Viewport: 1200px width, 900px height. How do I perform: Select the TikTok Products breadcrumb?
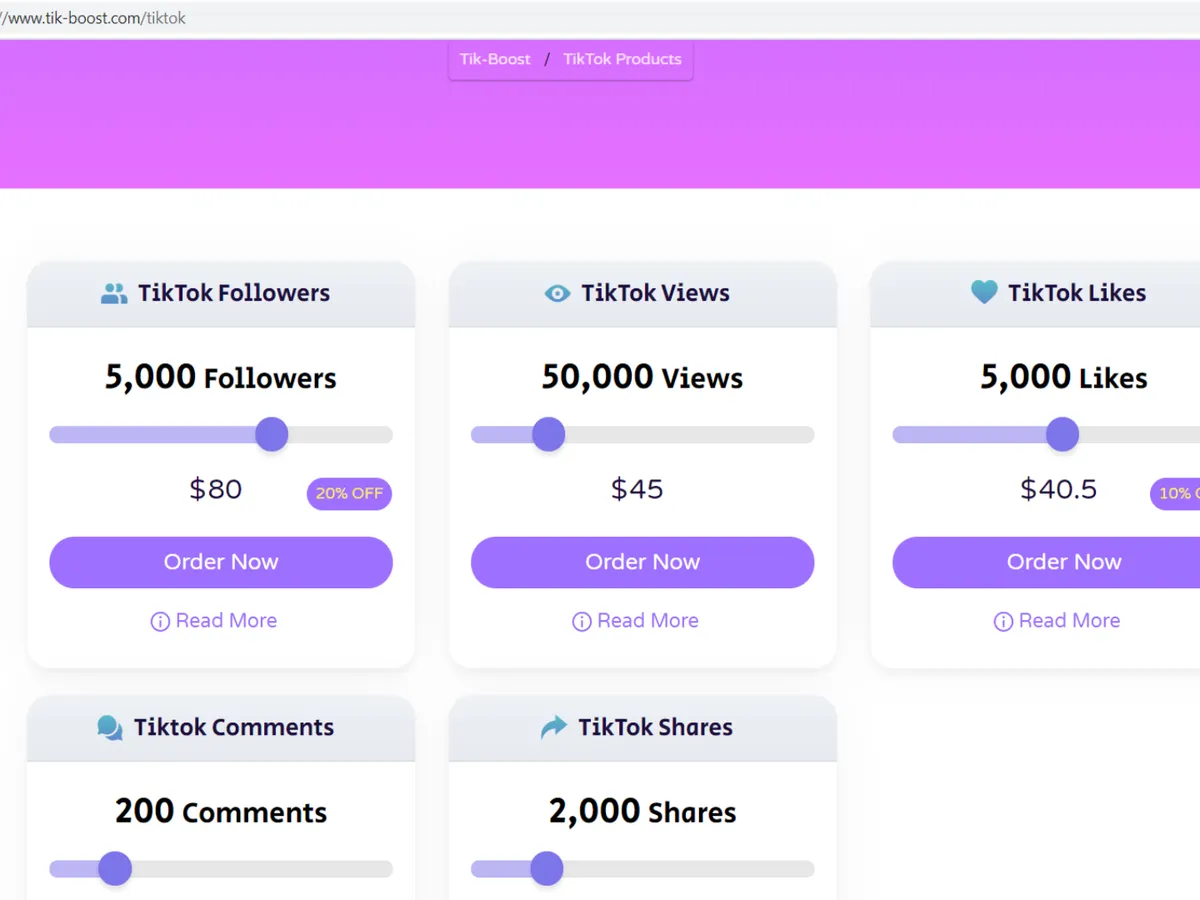coord(622,59)
